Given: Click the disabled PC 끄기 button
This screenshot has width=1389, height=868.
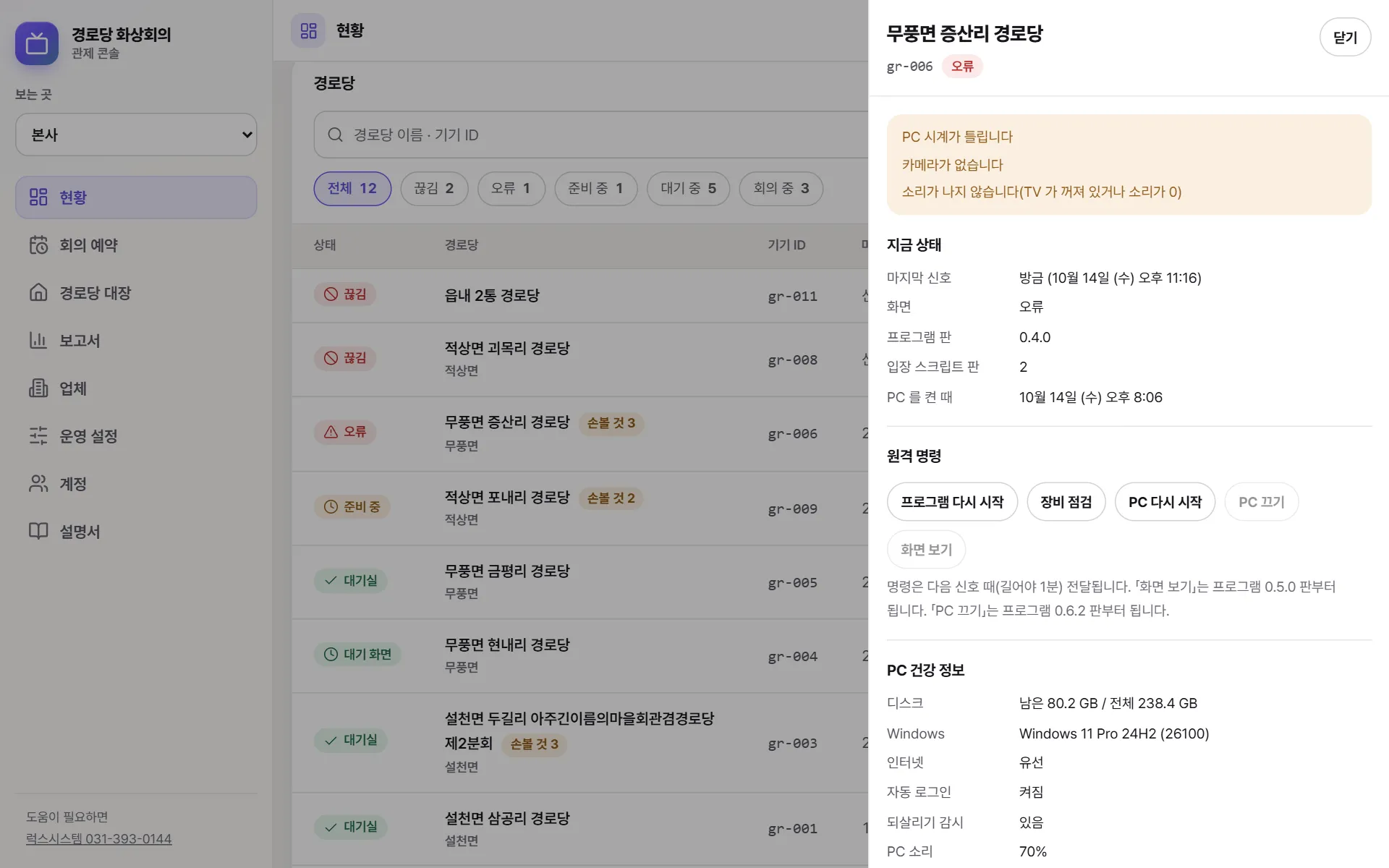Looking at the screenshot, I should 1262,502.
